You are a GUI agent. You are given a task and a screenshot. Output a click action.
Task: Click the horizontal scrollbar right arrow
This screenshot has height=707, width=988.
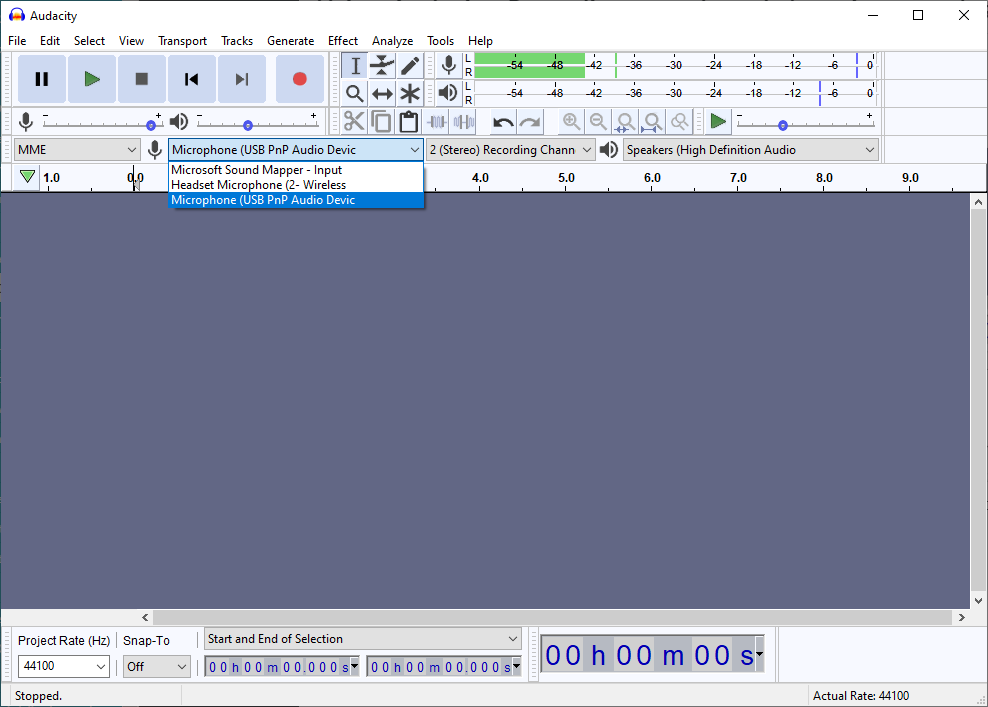[962, 618]
